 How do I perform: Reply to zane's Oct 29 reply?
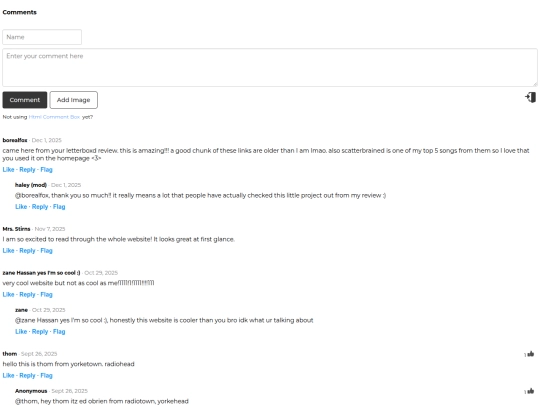pyautogui.click(x=40, y=331)
